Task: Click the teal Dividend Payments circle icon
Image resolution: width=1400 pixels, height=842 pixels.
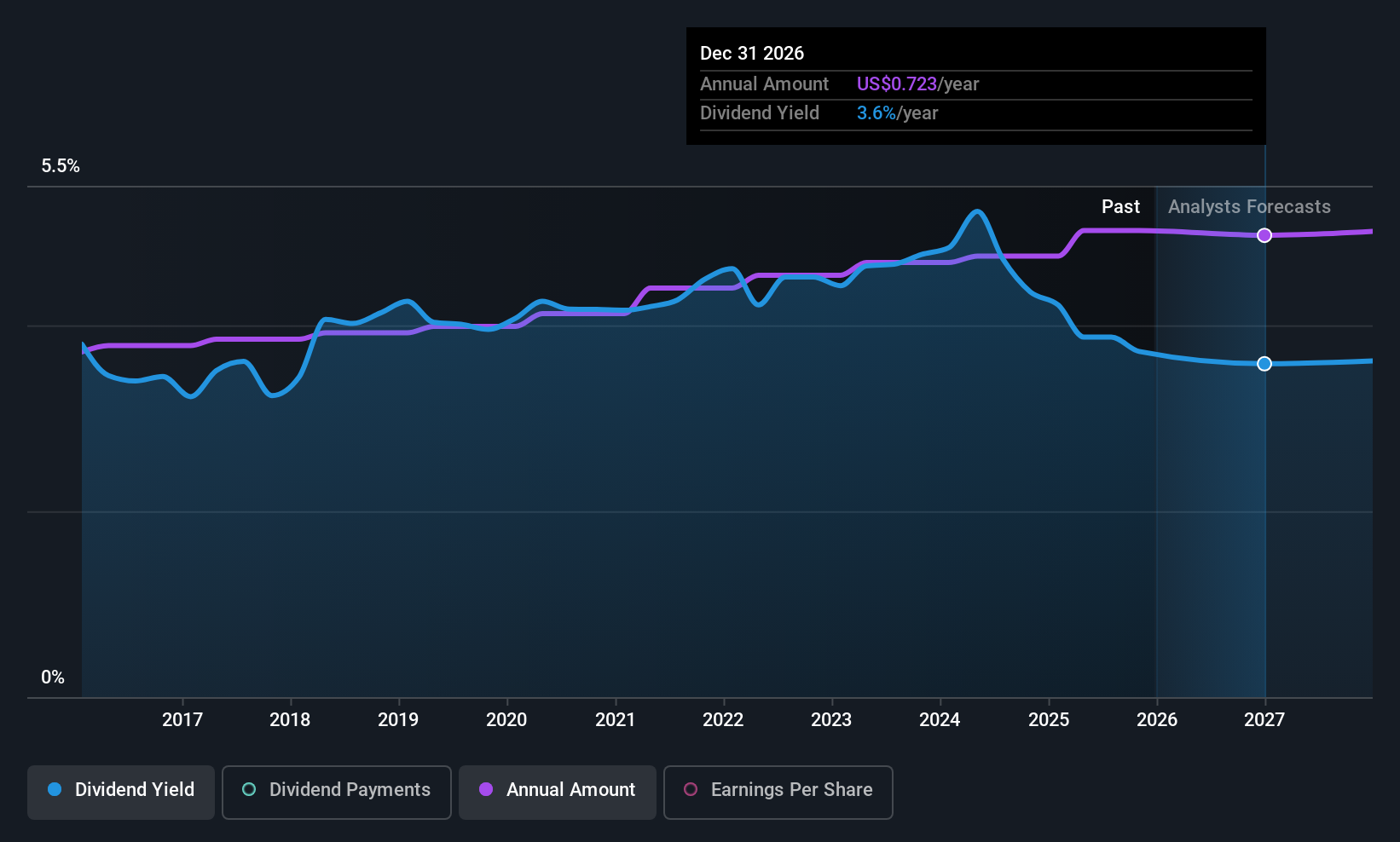Action: pyautogui.click(x=248, y=790)
